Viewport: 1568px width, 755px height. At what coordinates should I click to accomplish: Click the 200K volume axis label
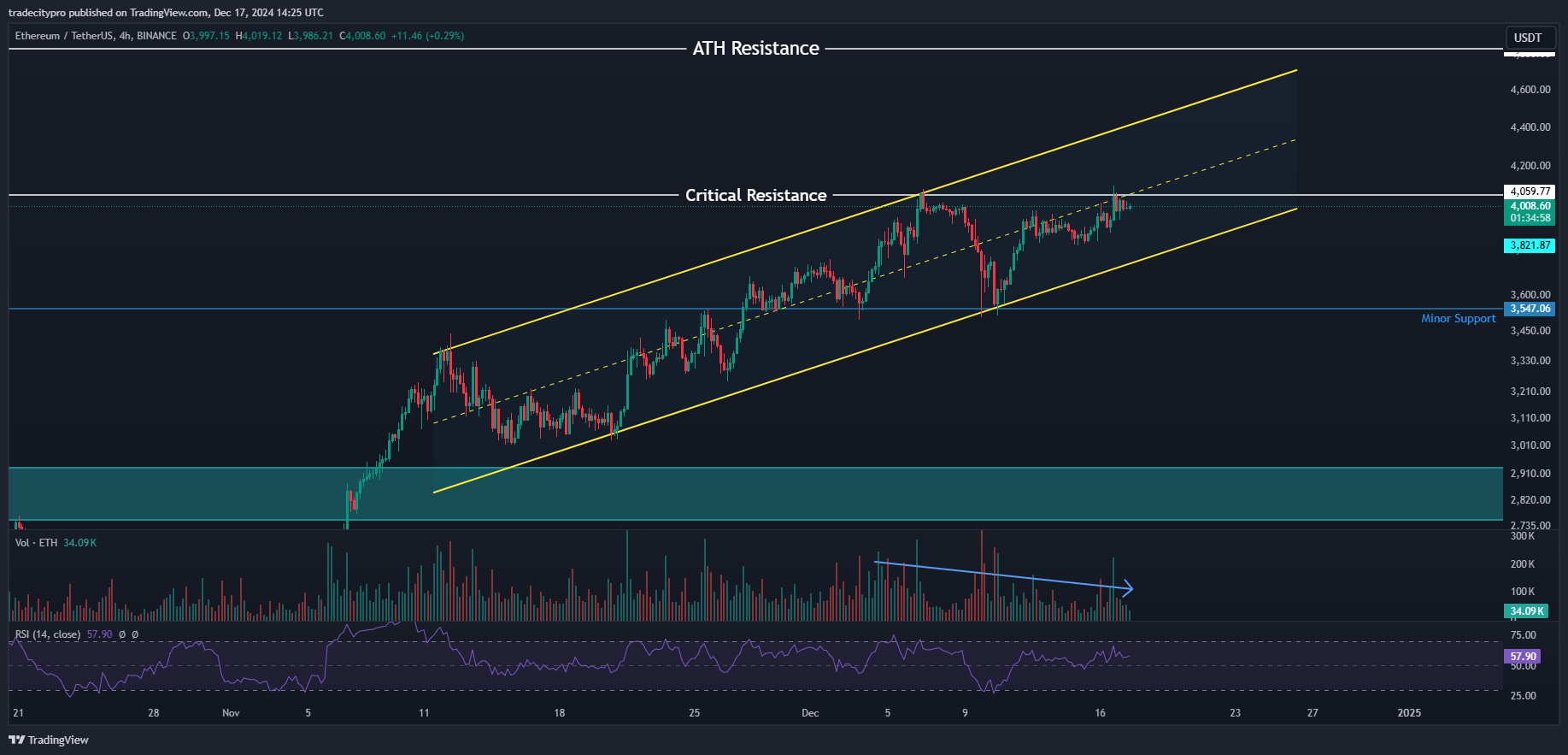(1523, 564)
